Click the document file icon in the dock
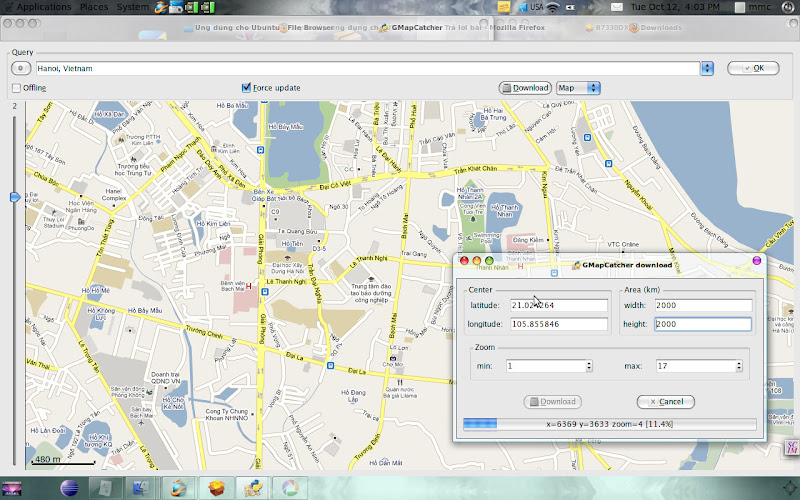Image resolution: width=800 pixels, height=500 pixels. click(x=106, y=488)
